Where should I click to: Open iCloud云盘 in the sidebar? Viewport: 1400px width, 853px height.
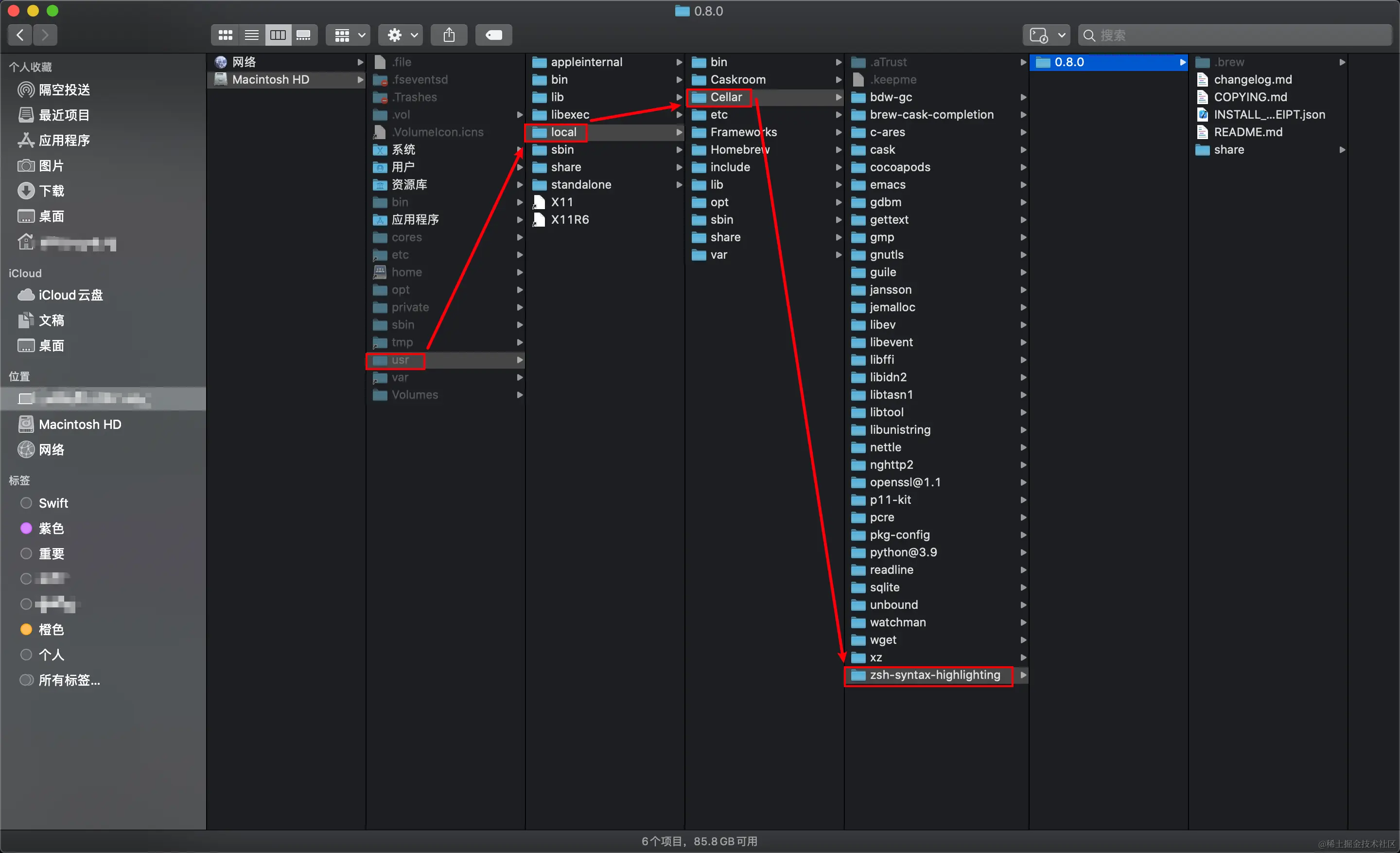coord(70,296)
